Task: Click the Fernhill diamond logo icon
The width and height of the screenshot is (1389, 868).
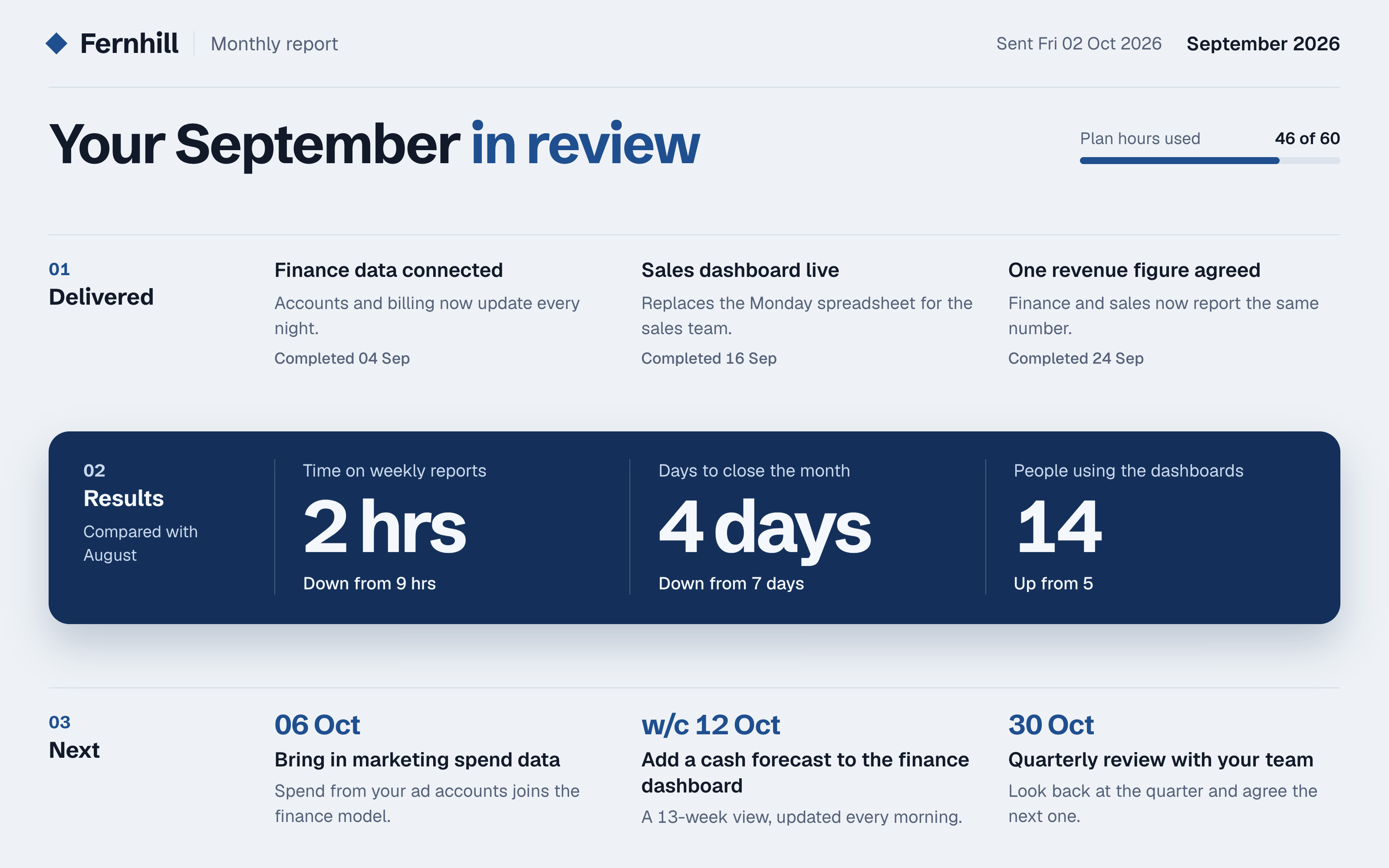Action: point(56,44)
